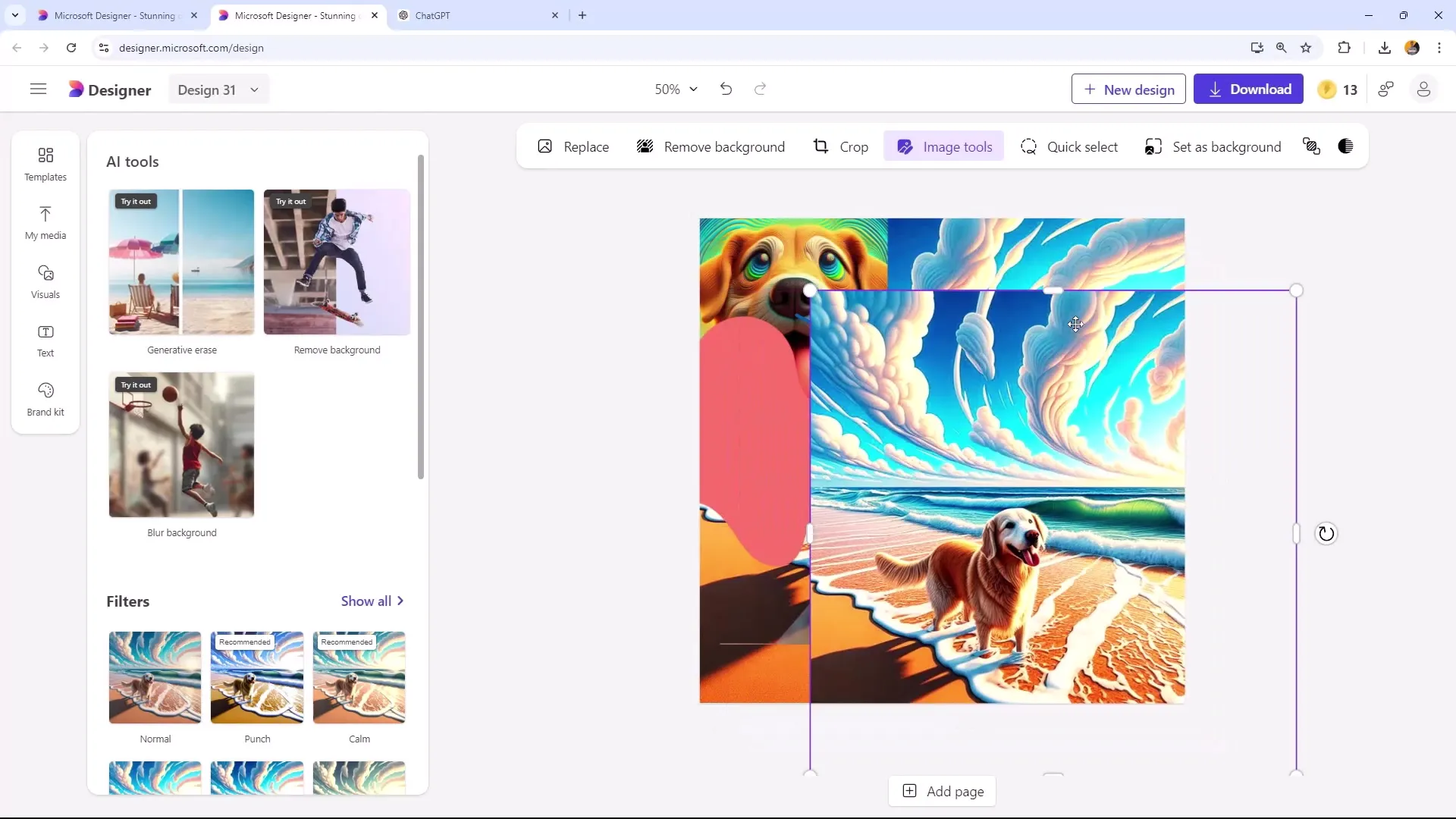Select the Punch filter swatch
1456x819 pixels.
click(257, 677)
